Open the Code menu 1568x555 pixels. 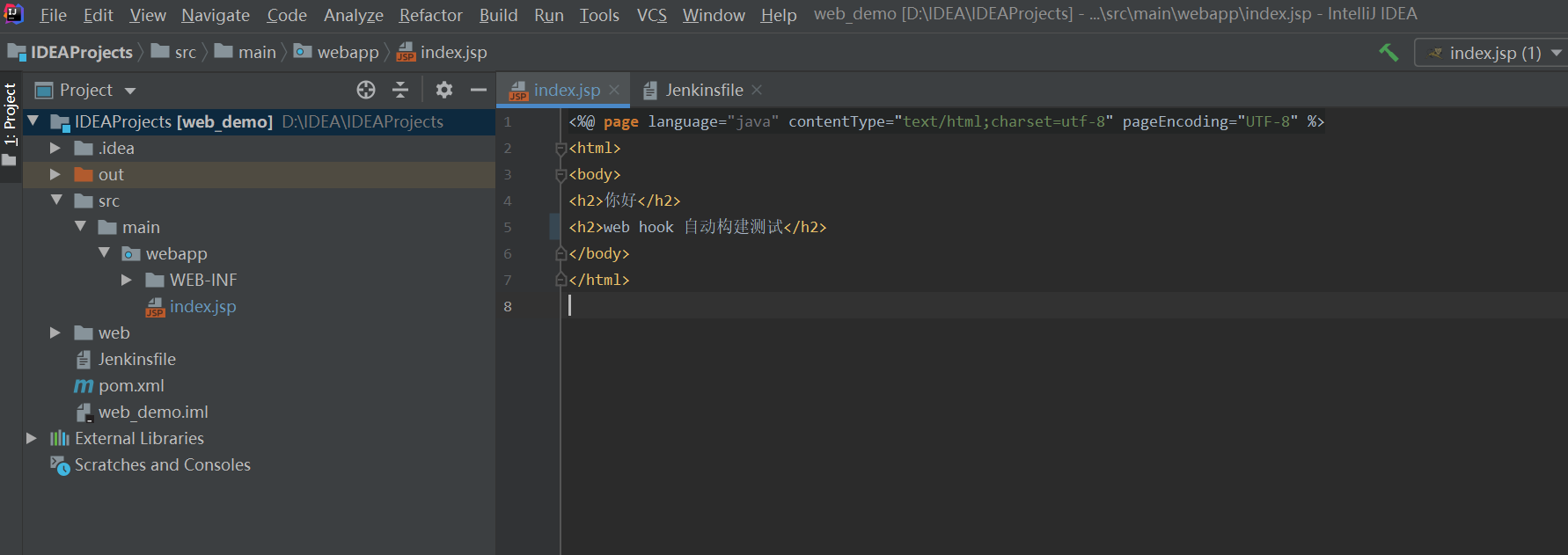pyautogui.click(x=287, y=15)
